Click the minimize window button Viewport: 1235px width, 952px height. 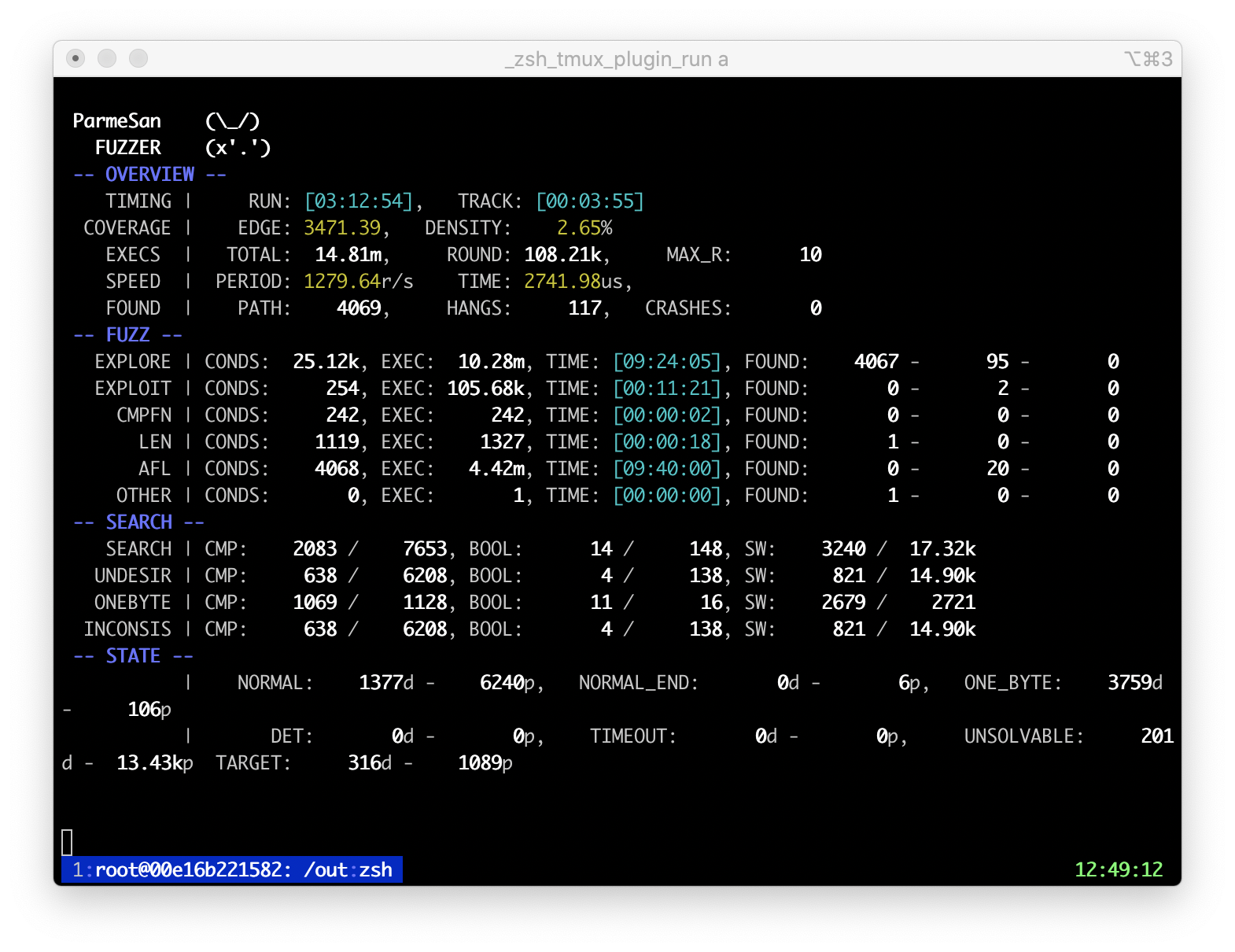(x=107, y=58)
